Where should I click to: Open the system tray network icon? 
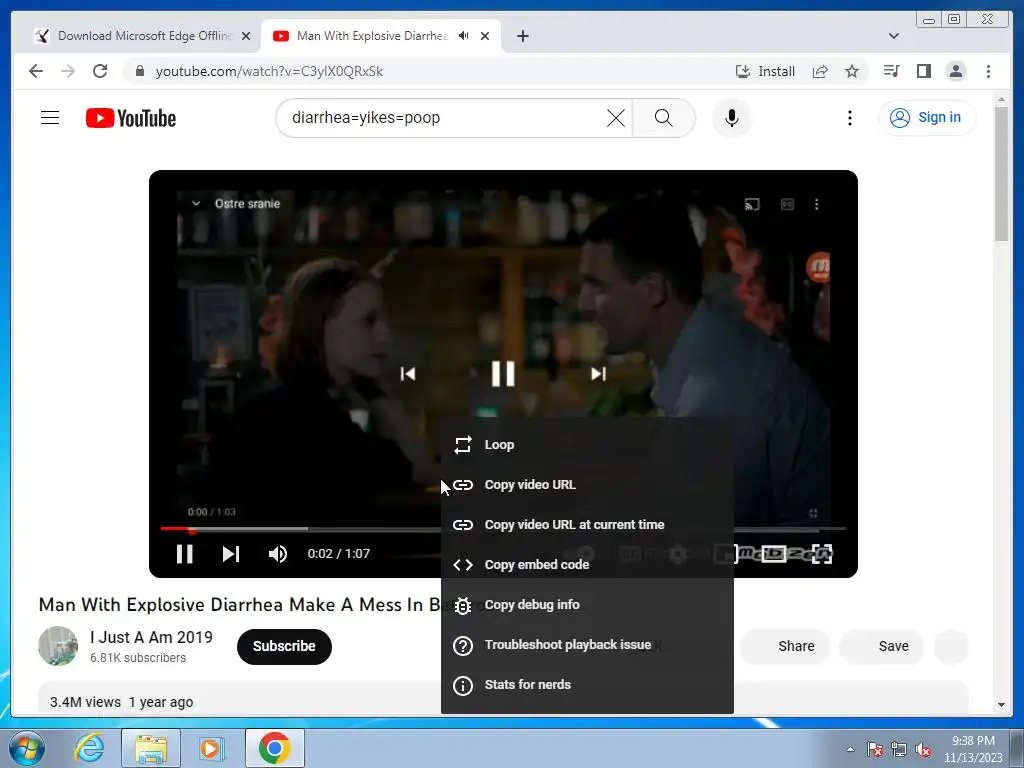pyautogui.click(x=899, y=749)
